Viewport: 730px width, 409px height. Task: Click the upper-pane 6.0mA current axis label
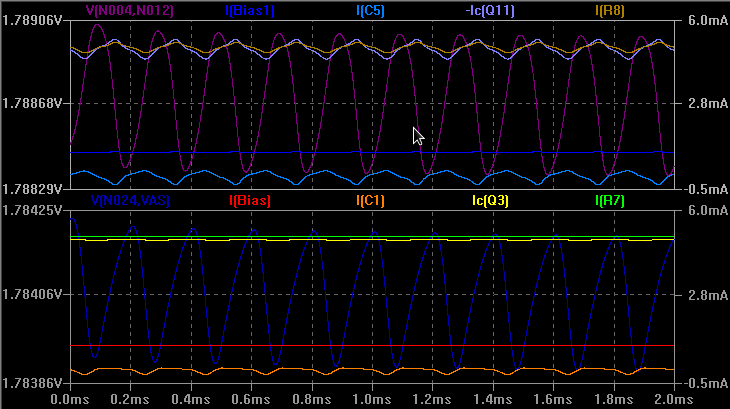(x=708, y=20)
